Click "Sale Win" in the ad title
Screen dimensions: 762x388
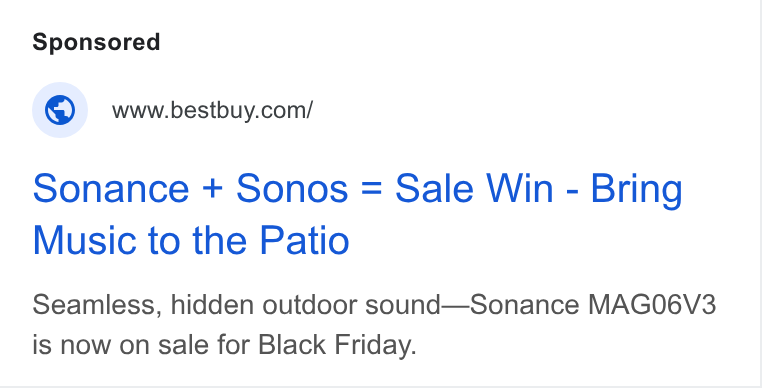pos(474,189)
